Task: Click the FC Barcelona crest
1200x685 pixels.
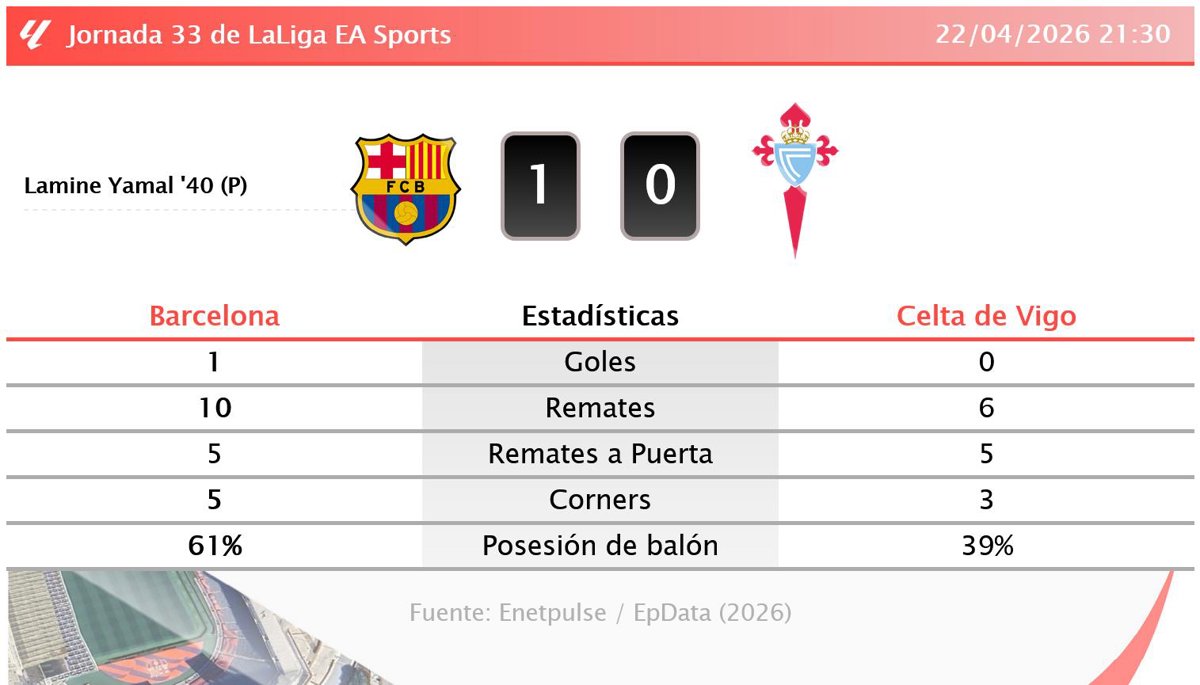Action: coord(404,188)
